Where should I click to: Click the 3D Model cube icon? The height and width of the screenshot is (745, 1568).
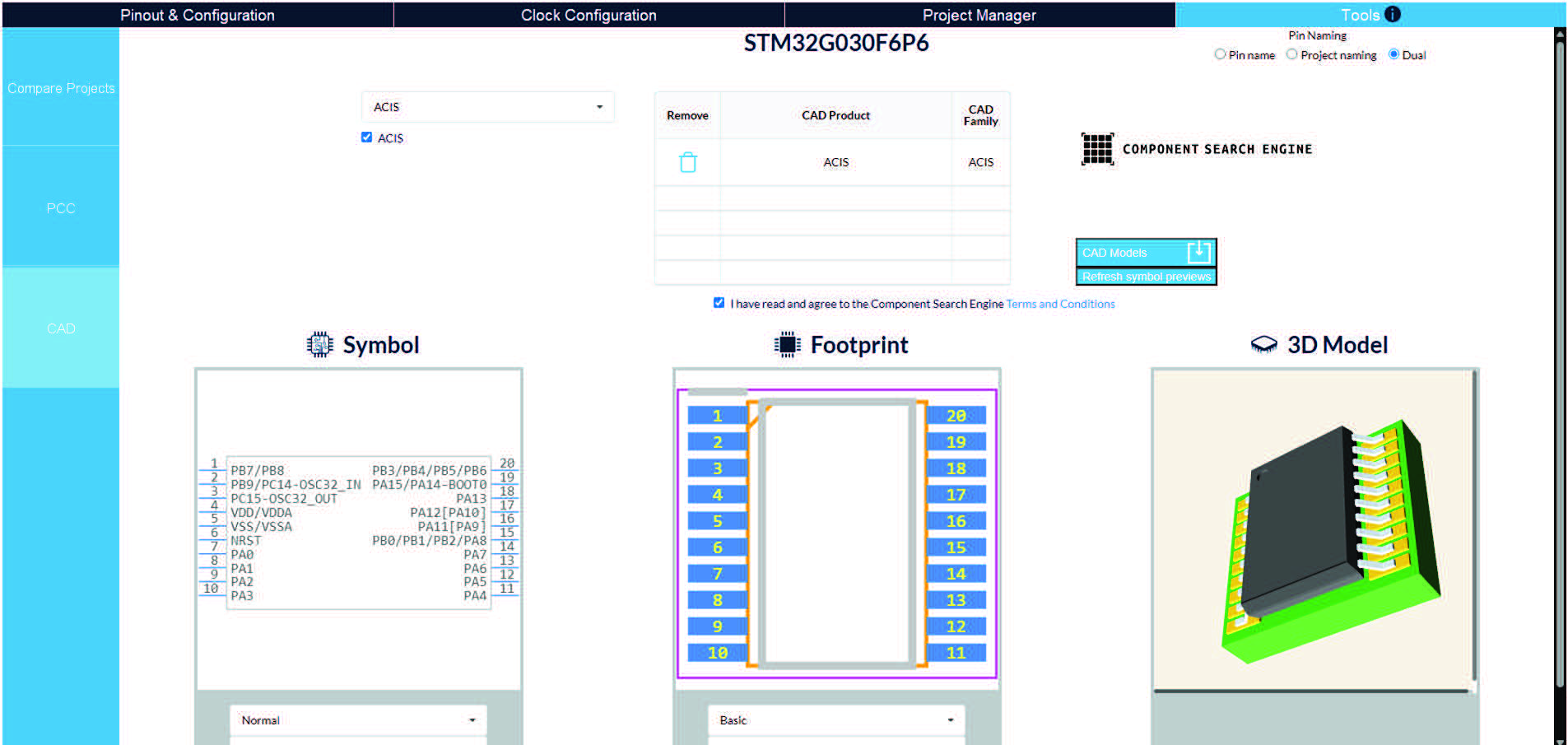tap(1263, 344)
